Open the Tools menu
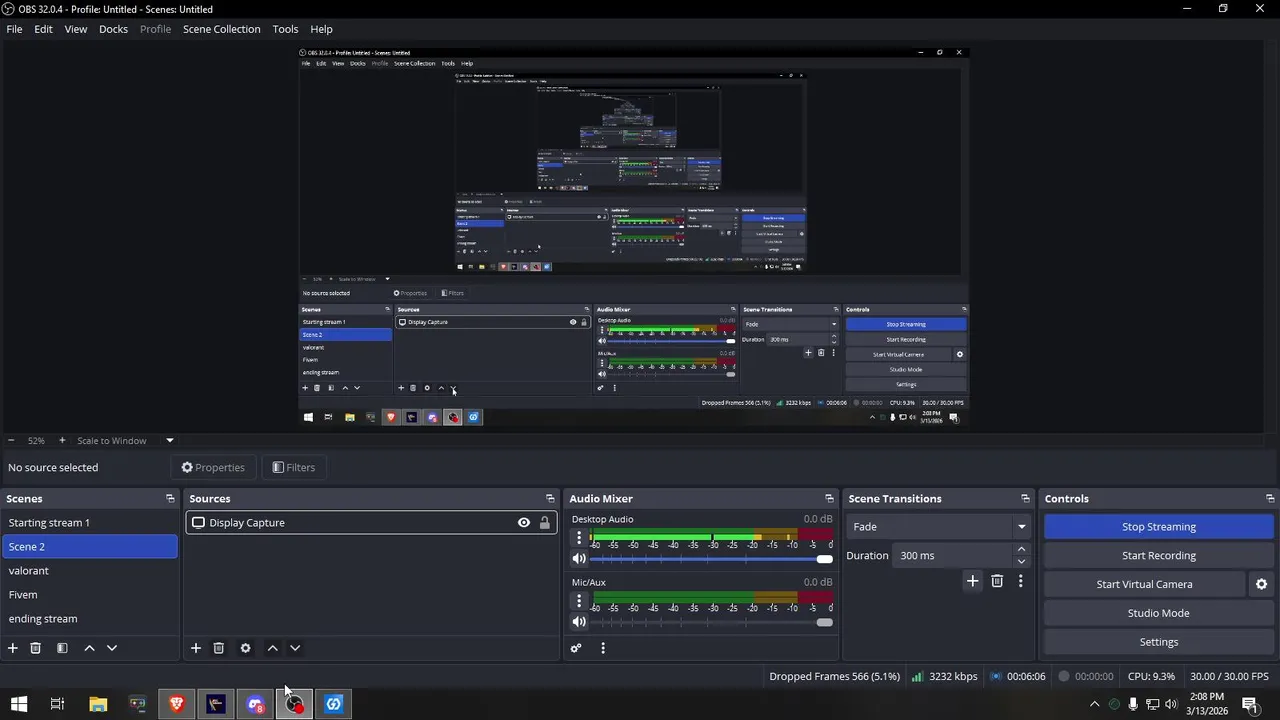Viewport: 1280px width, 720px height. pyautogui.click(x=285, y=29)
